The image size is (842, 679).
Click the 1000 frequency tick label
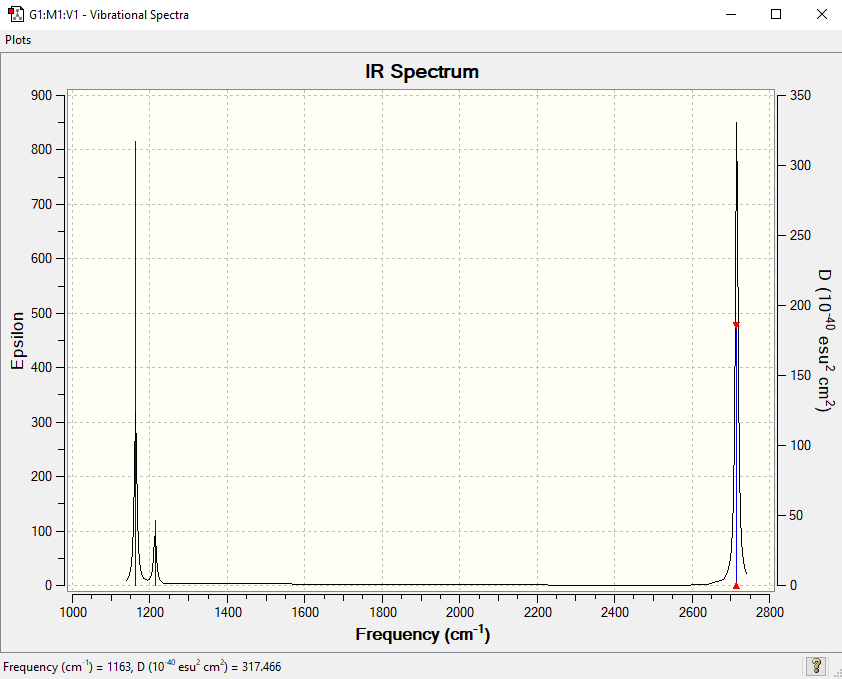pyautogui.click(x=73, y=612)
